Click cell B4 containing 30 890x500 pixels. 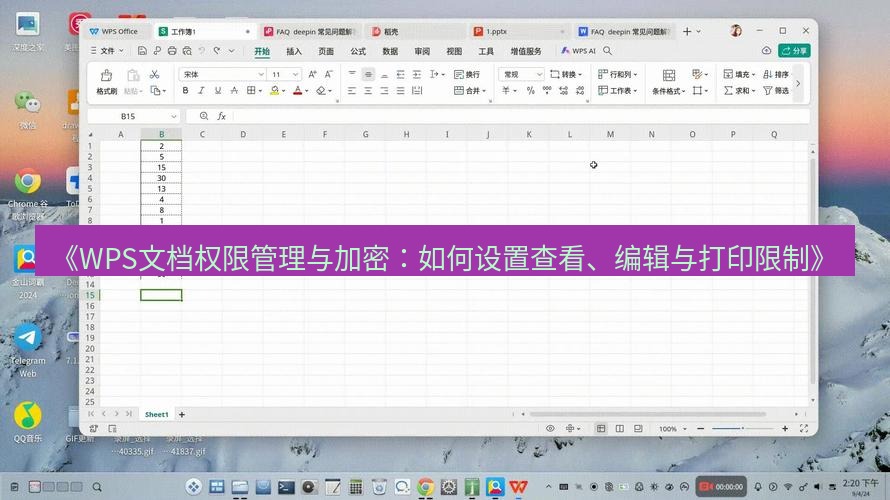click(161, 178)
